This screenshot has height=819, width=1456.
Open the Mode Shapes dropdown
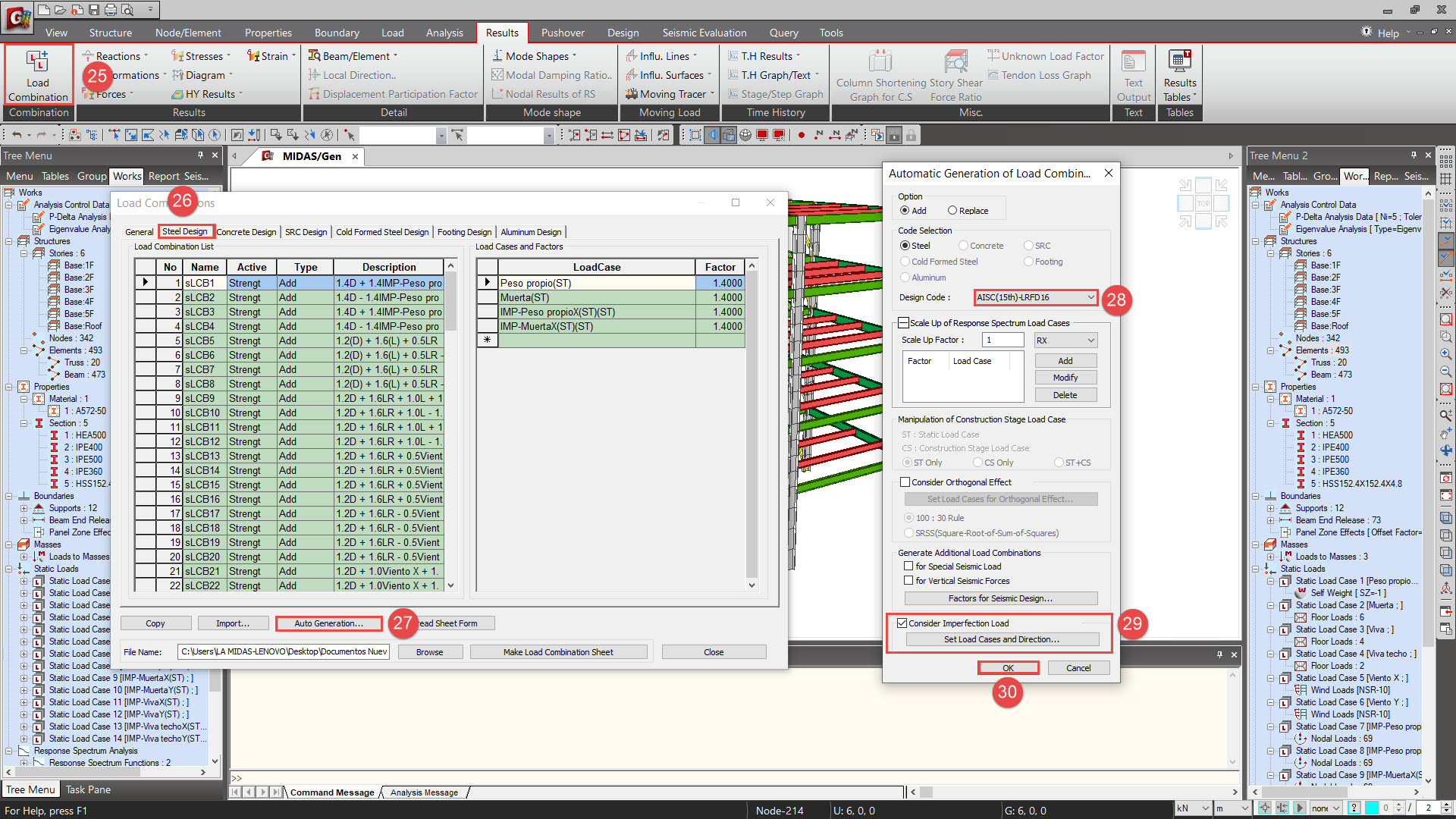(535, 56)
